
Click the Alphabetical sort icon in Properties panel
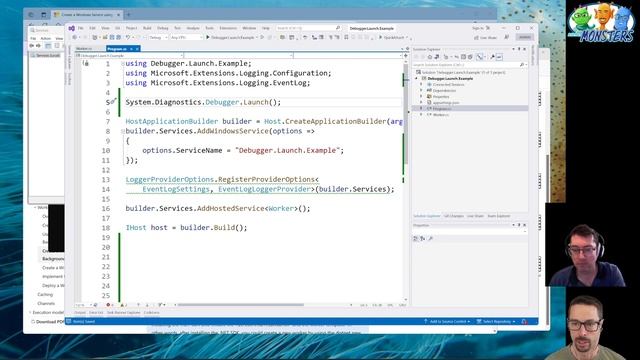click(x=422, y=238)
